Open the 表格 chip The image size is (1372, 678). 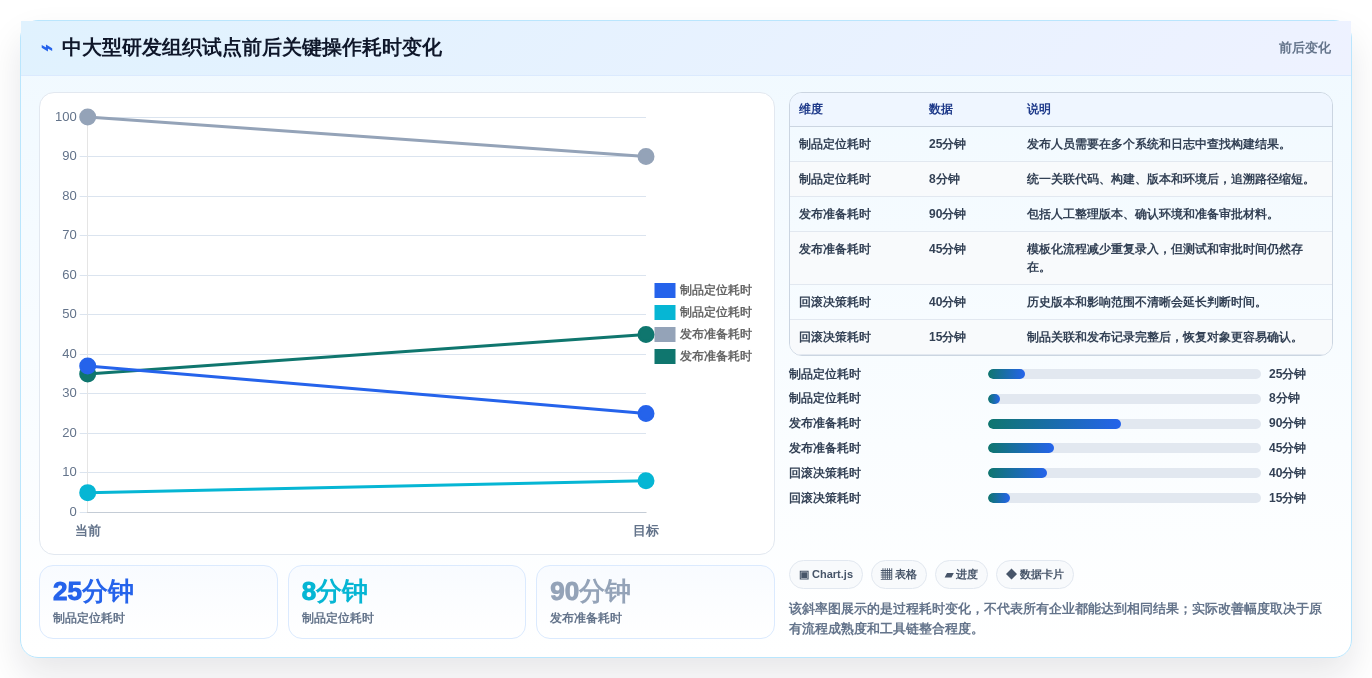[x=899, y=574]
